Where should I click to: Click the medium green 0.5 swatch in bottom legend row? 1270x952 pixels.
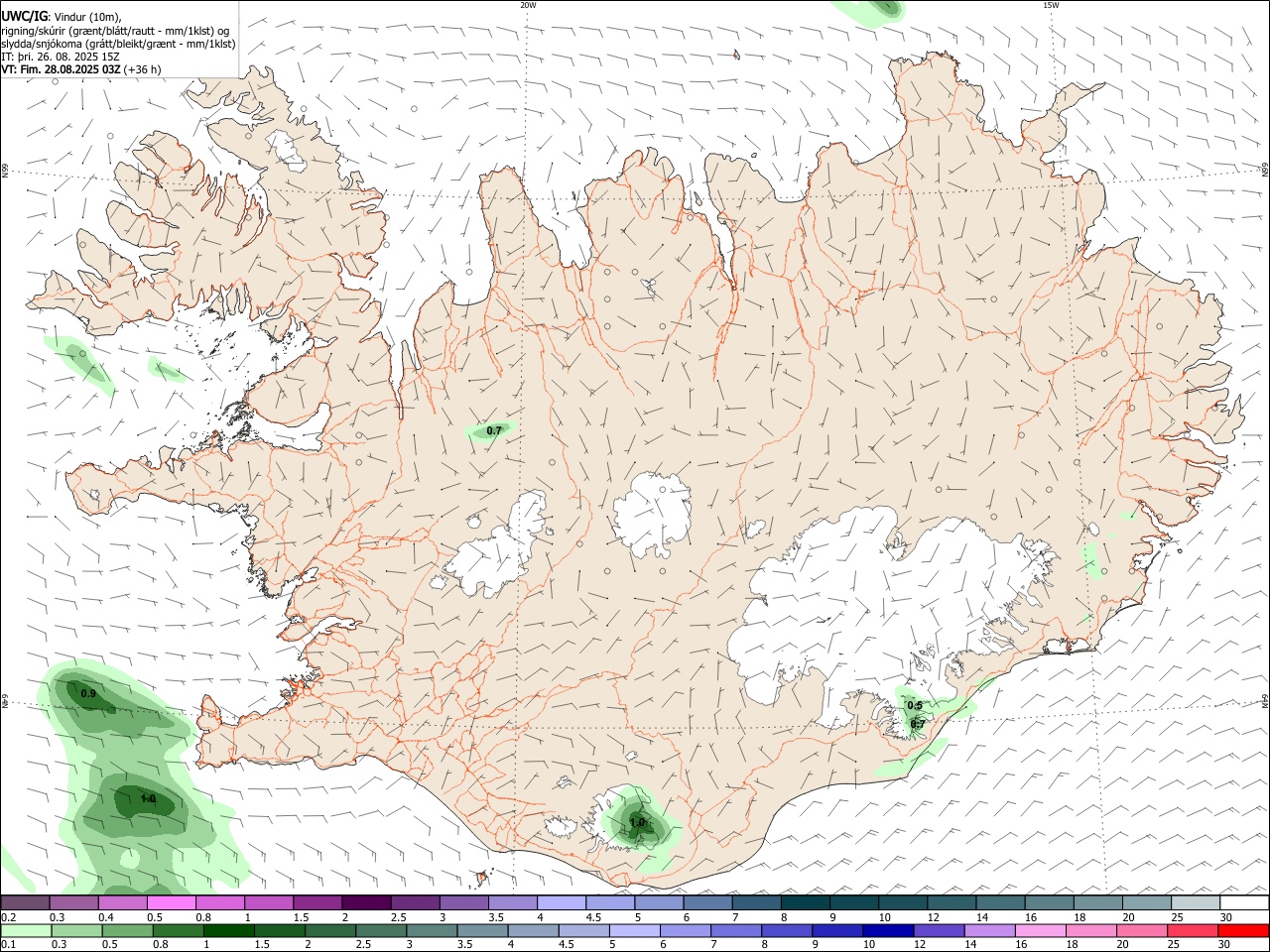click(127, 930)
